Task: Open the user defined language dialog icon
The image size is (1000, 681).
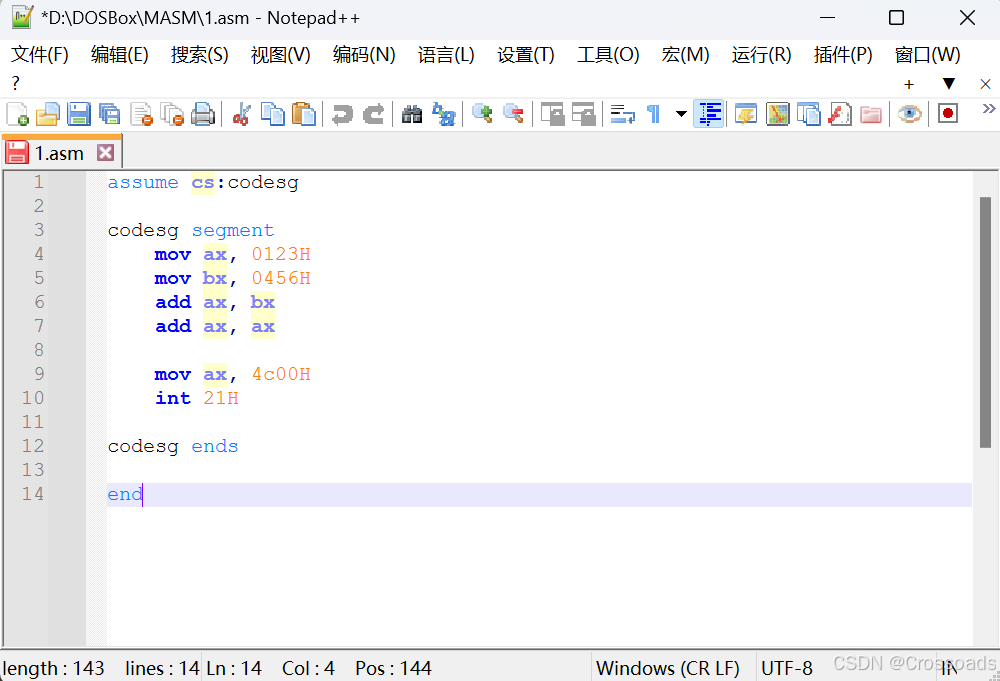Action: tap(746, 114)
